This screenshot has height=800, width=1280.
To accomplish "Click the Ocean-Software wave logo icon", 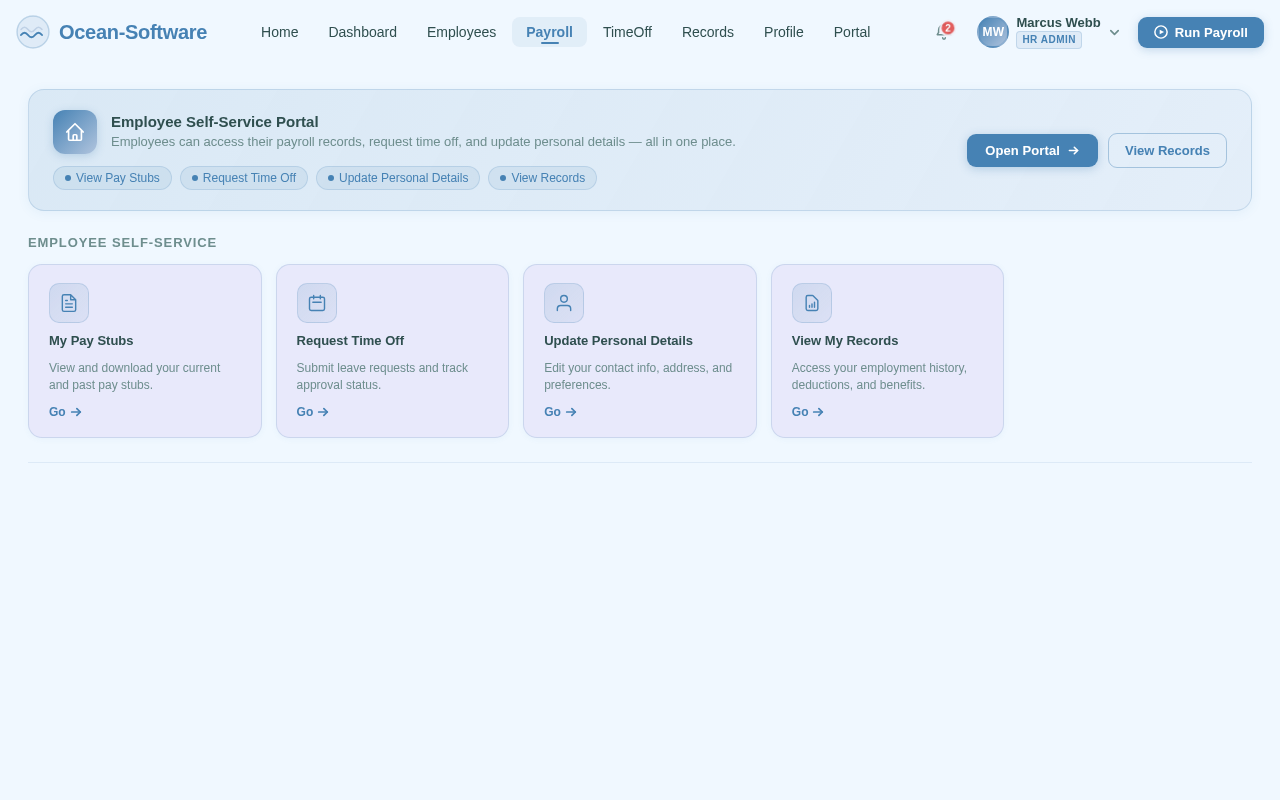I will 32,32.
